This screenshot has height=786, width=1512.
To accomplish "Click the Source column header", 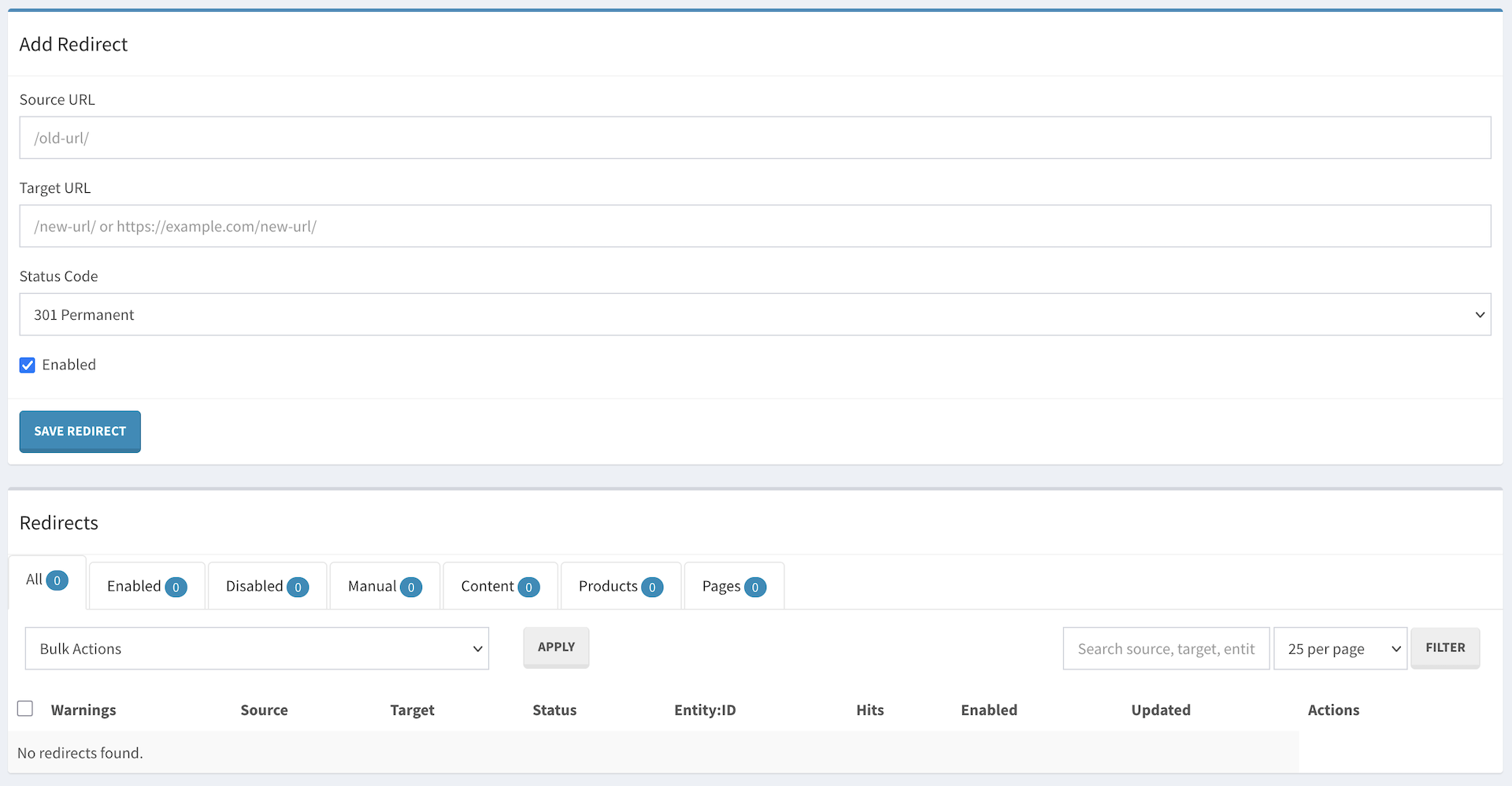I will pos(264,710).
